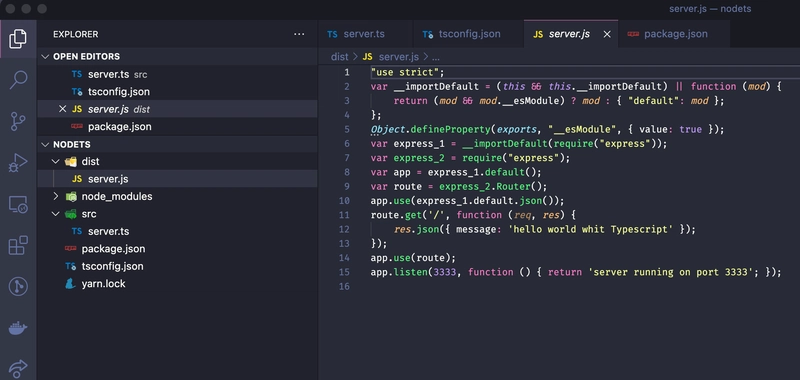Viewport: 800px width, 380px height.
Task: Click the node_modules folder icon
Action: [x=71, y=196]
